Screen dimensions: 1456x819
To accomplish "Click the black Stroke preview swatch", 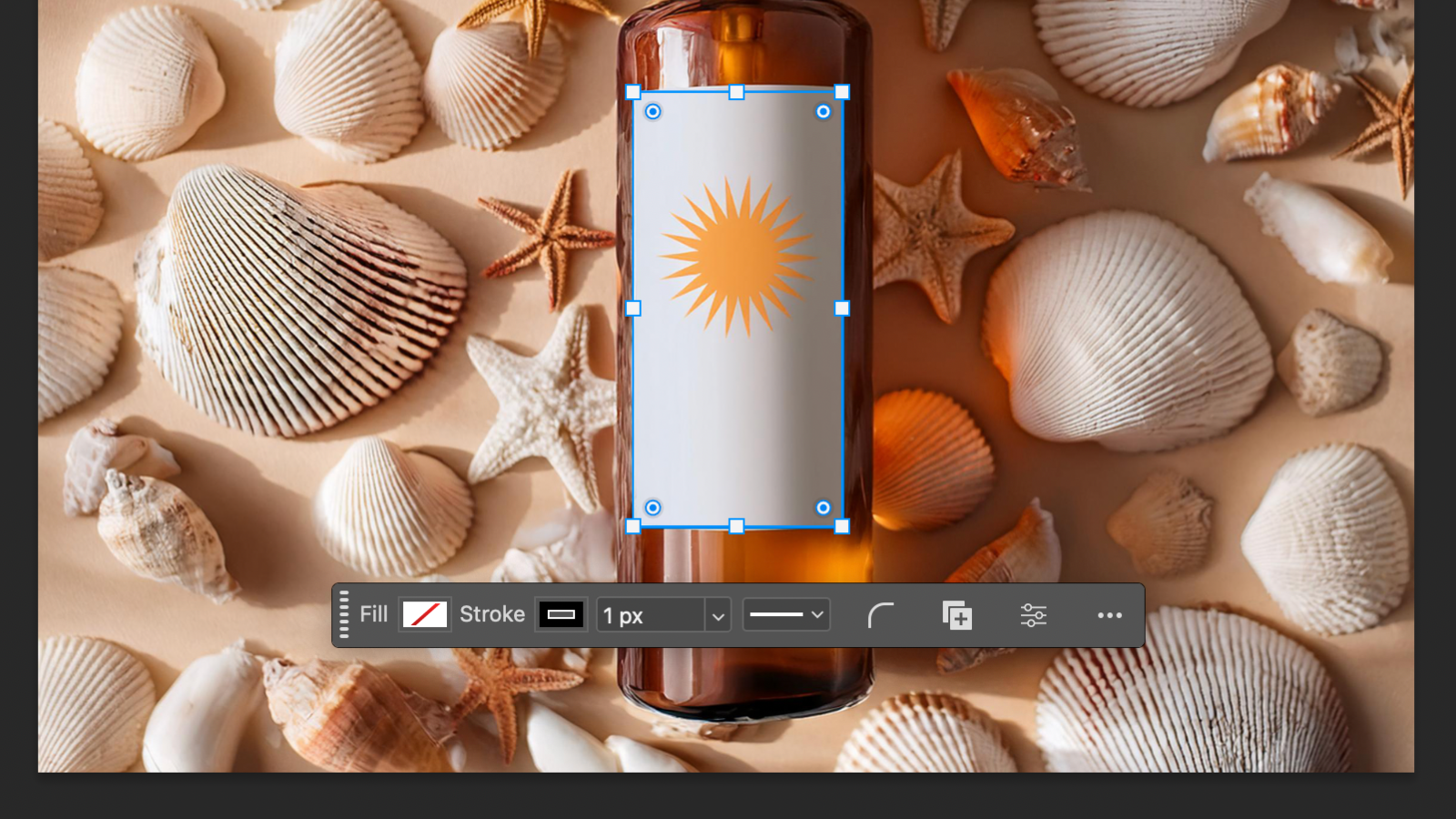I will pos(561,614).
